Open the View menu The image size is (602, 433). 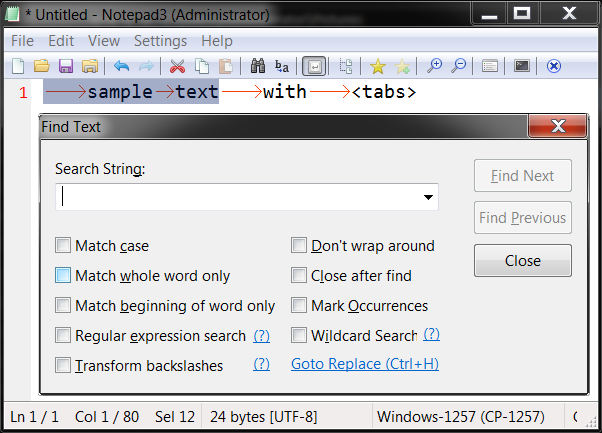point(104,41)
